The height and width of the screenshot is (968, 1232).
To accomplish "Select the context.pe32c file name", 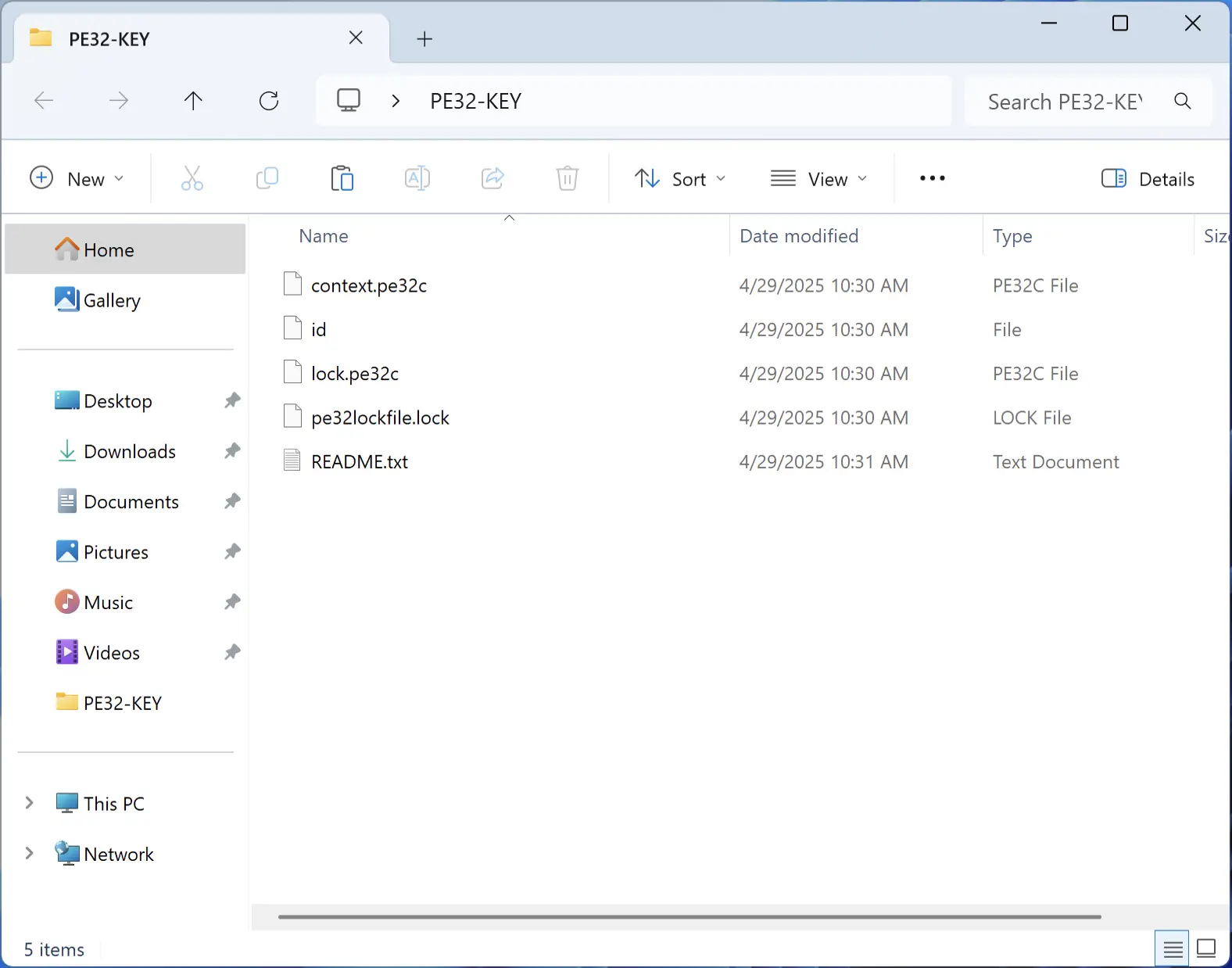I will coord(369,285).
